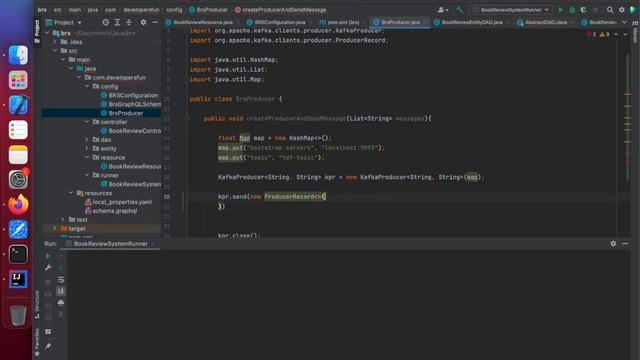The height and width of the screenshot is (360, 640).
Task: Click the layout icon in the Run panel sidebar
Action: 48,331
